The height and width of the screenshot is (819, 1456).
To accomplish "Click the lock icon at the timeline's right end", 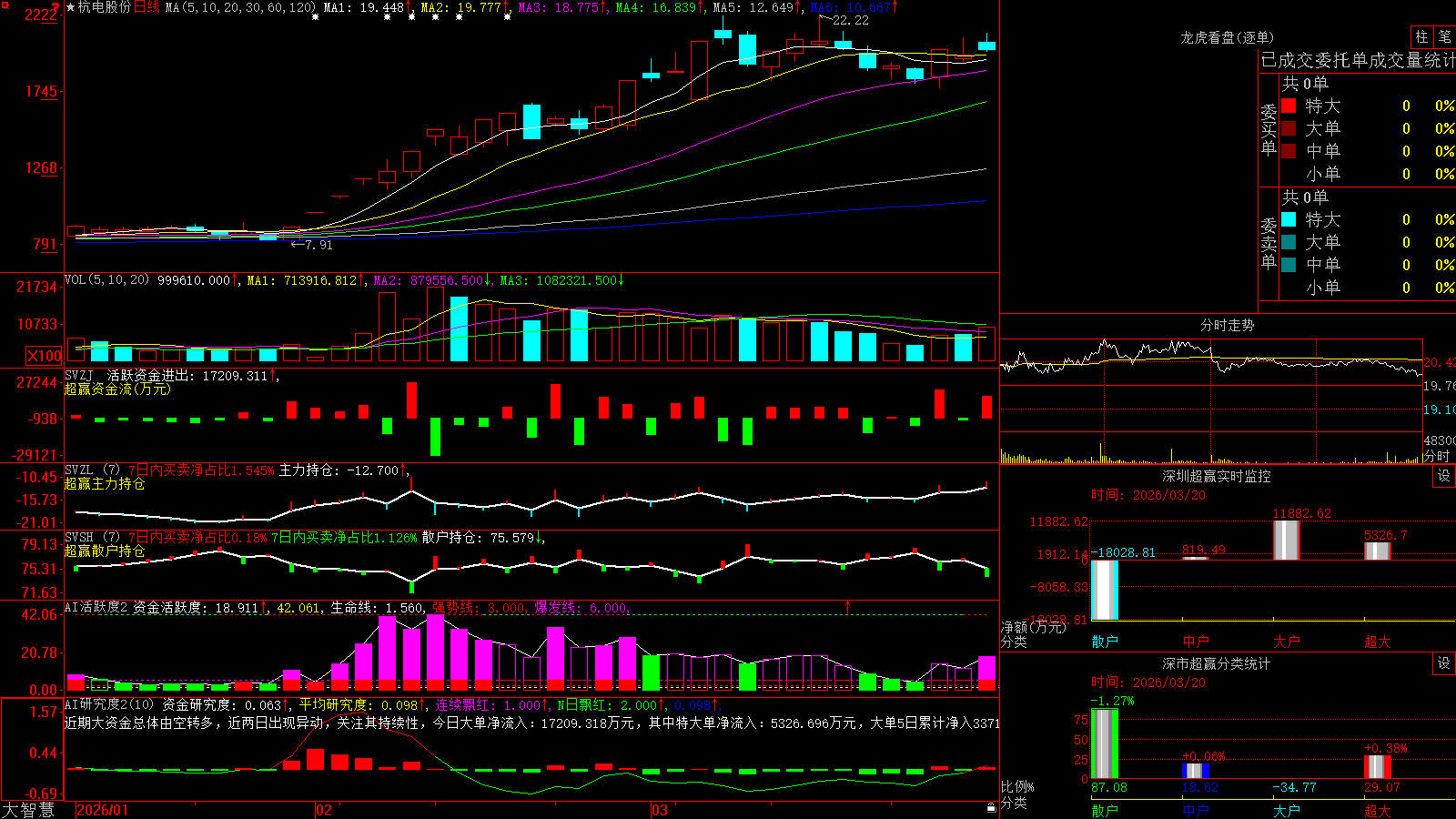I will point(992,808).
